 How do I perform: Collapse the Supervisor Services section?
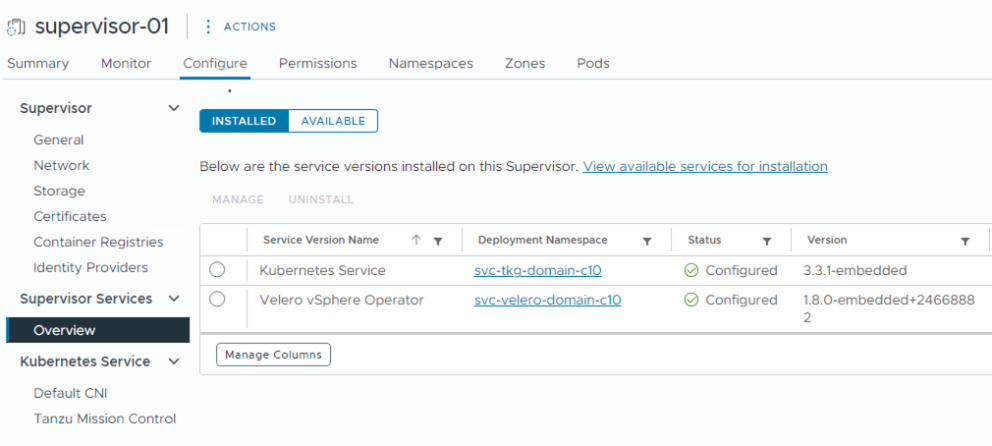[174, 299]
